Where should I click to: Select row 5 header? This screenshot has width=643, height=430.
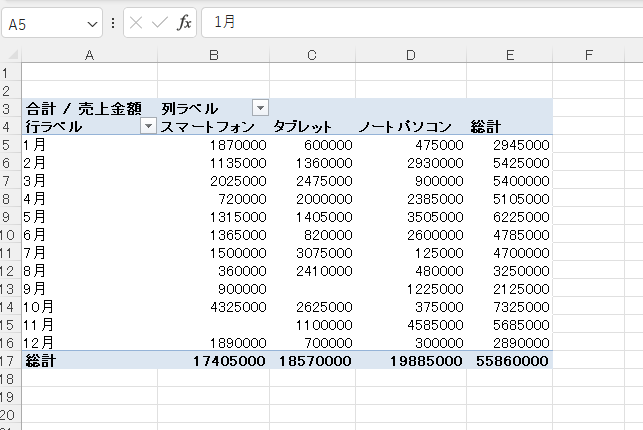(11, 145)
